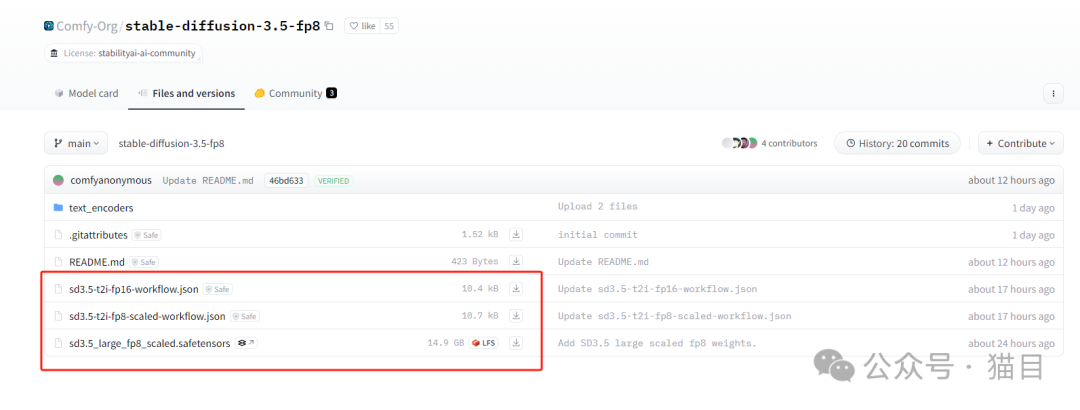The width and height of the screenshot is (1080, 410).
Task: Click the like heart button
Action: coord(362,26)
